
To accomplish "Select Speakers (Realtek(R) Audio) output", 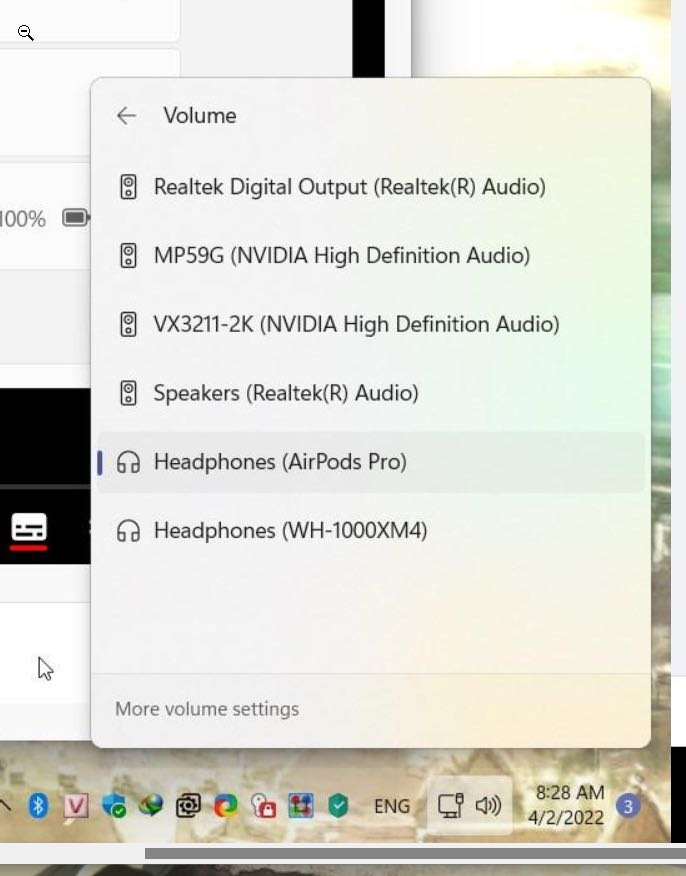I will (x=285, y=393).
